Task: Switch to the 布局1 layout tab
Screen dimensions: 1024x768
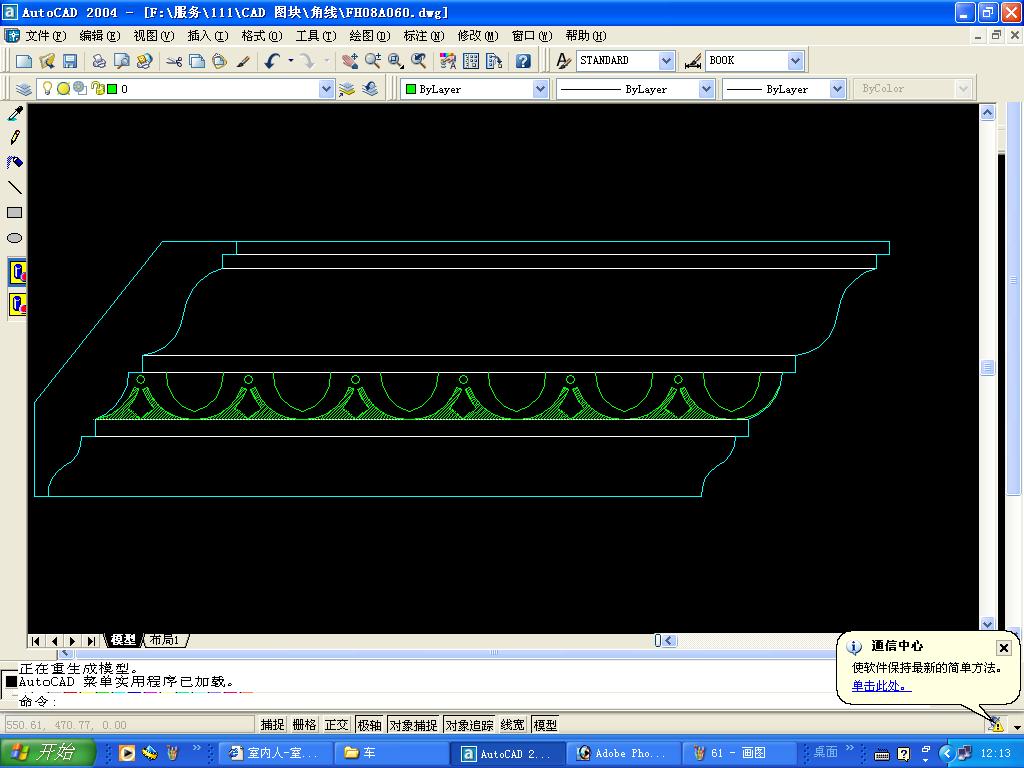Action: click(165, 640)
